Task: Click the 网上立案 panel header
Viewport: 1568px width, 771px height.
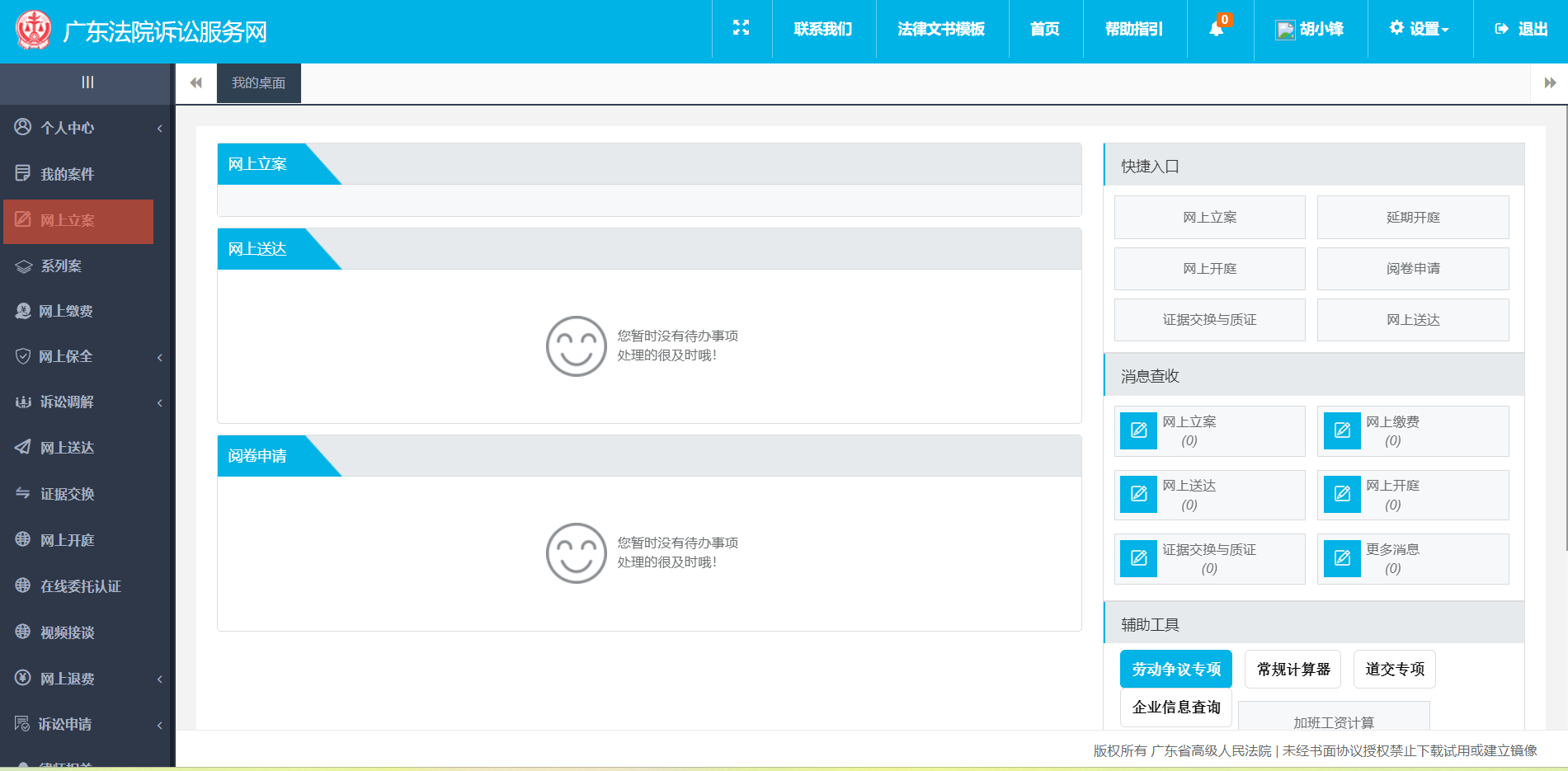Action: point(649,164)
